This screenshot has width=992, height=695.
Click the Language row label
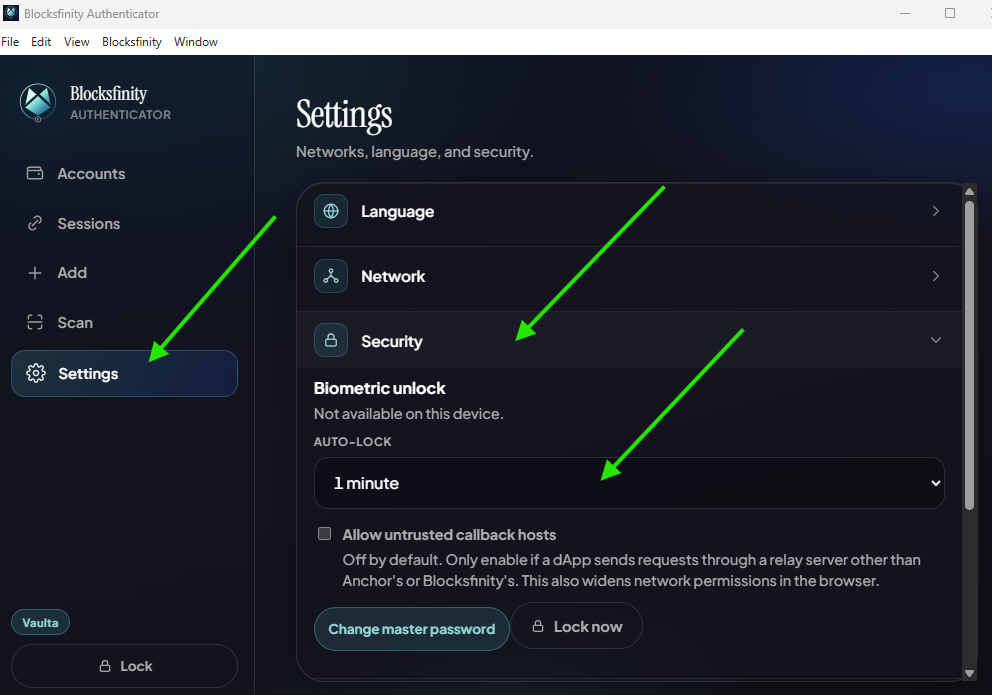[x=397, y=211]
